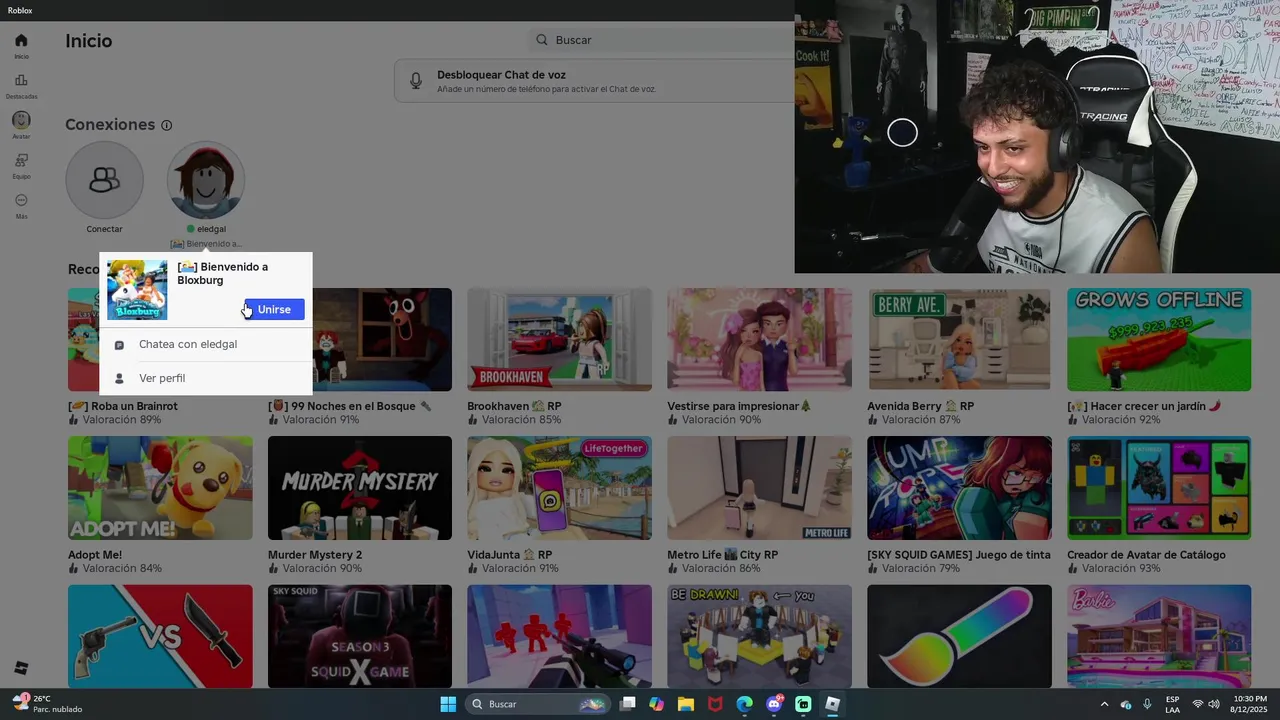Image resolution: width=1280 pixels, height=720 pixels.
Task: Open the clock showing 10:30 PM
Action: [x=1250, y=704]
